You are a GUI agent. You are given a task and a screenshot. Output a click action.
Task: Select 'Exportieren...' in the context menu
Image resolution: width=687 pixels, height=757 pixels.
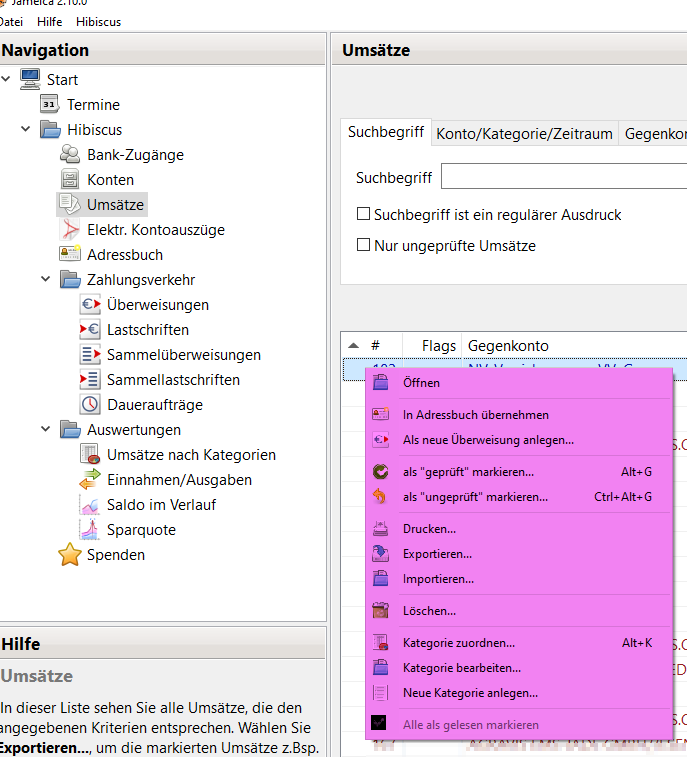pos(437,554)
